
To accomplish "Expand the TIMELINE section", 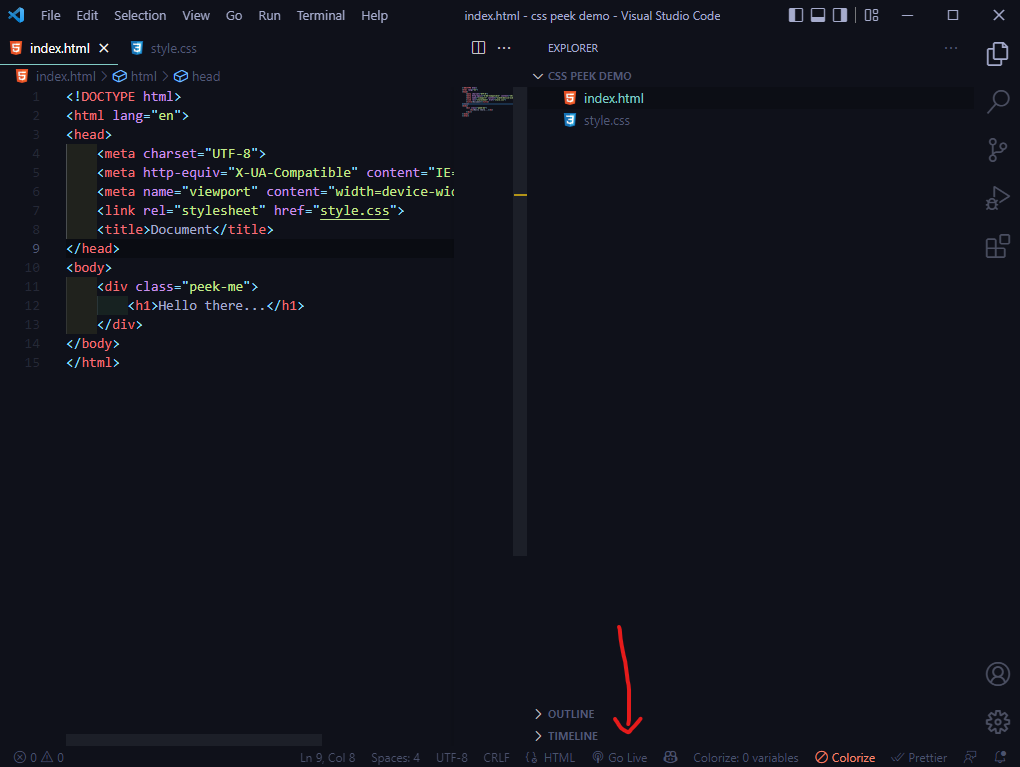I will coord(572,736).
